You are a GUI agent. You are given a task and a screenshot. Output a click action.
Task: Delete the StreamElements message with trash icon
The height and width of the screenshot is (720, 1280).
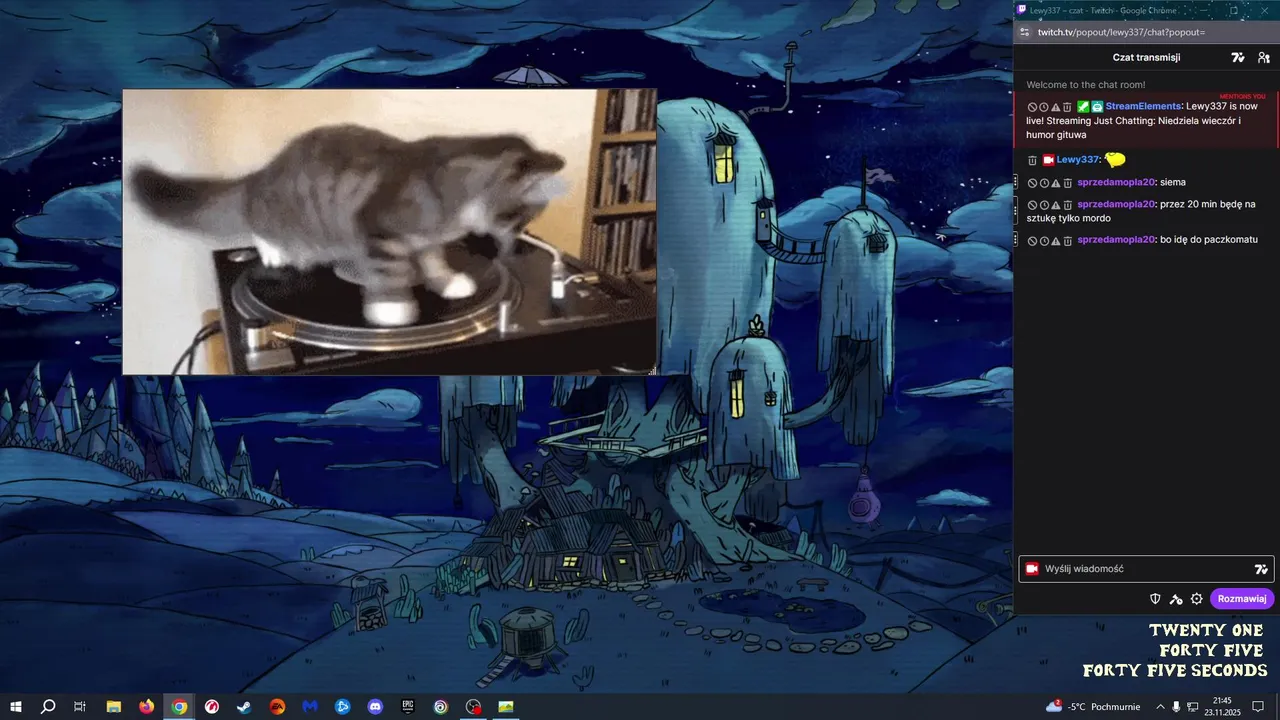click(1067, 107)
